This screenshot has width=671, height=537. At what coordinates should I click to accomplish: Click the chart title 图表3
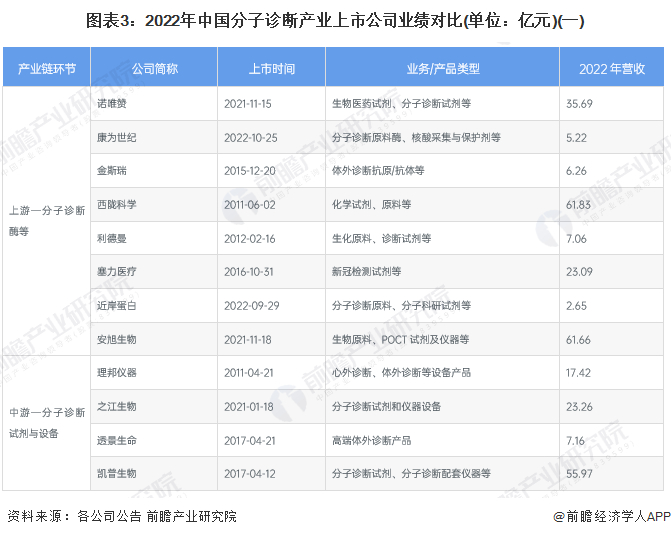pos(335,20)
